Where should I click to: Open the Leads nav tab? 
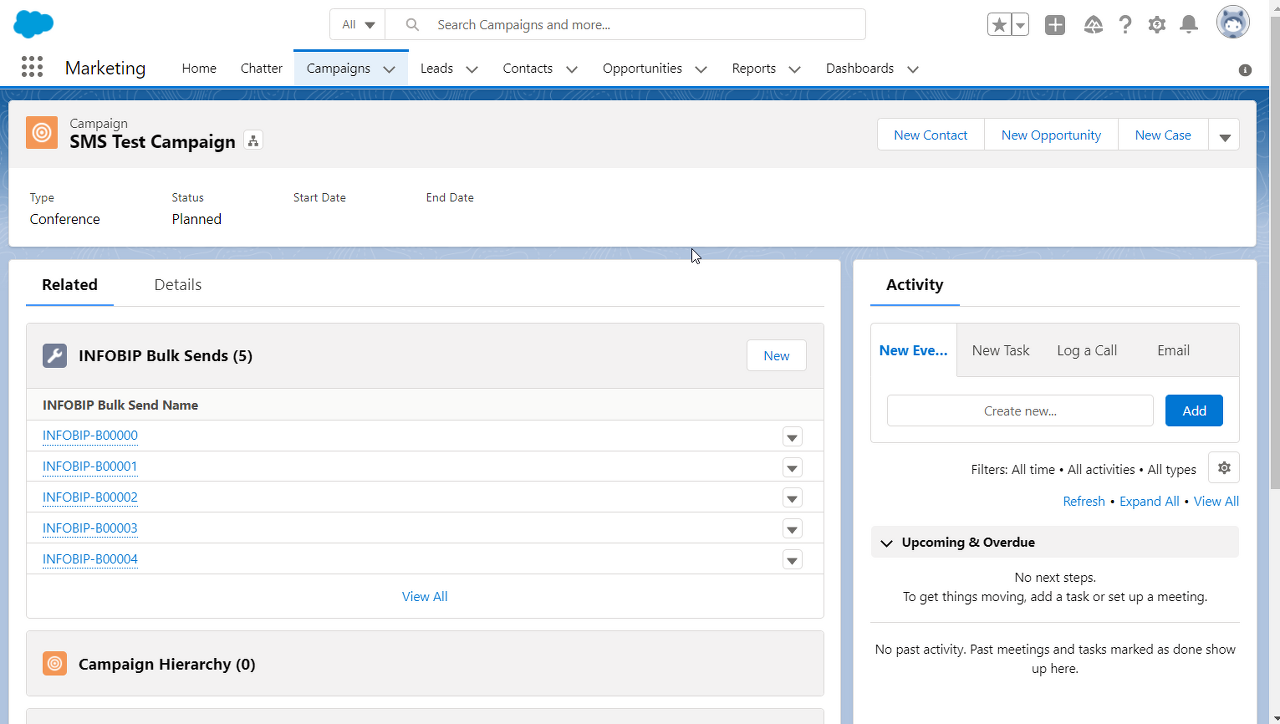point(436,68)
